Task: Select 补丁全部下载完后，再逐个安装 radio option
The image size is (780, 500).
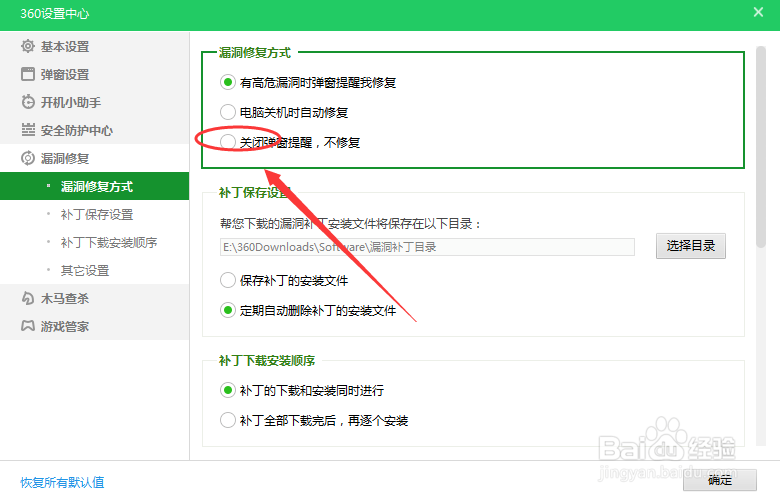Action: tap(228, 420)
